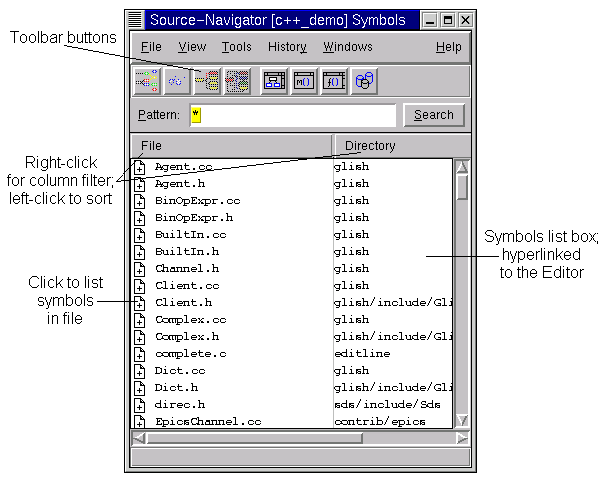Click the horizontal scrollbar right arrow
The height and width of the screenshot is (479, 605).
click(x=463, y=438)
